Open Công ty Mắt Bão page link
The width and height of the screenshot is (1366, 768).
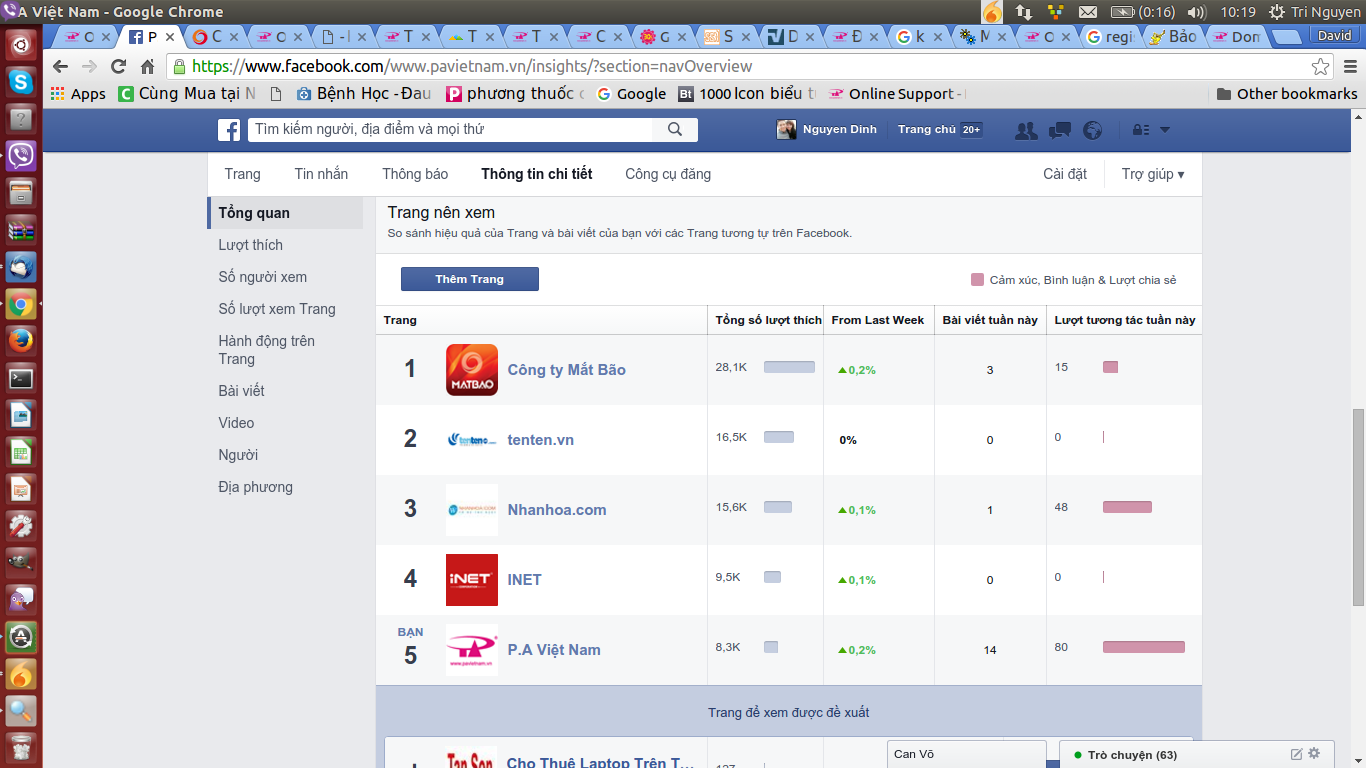(567, 370)
